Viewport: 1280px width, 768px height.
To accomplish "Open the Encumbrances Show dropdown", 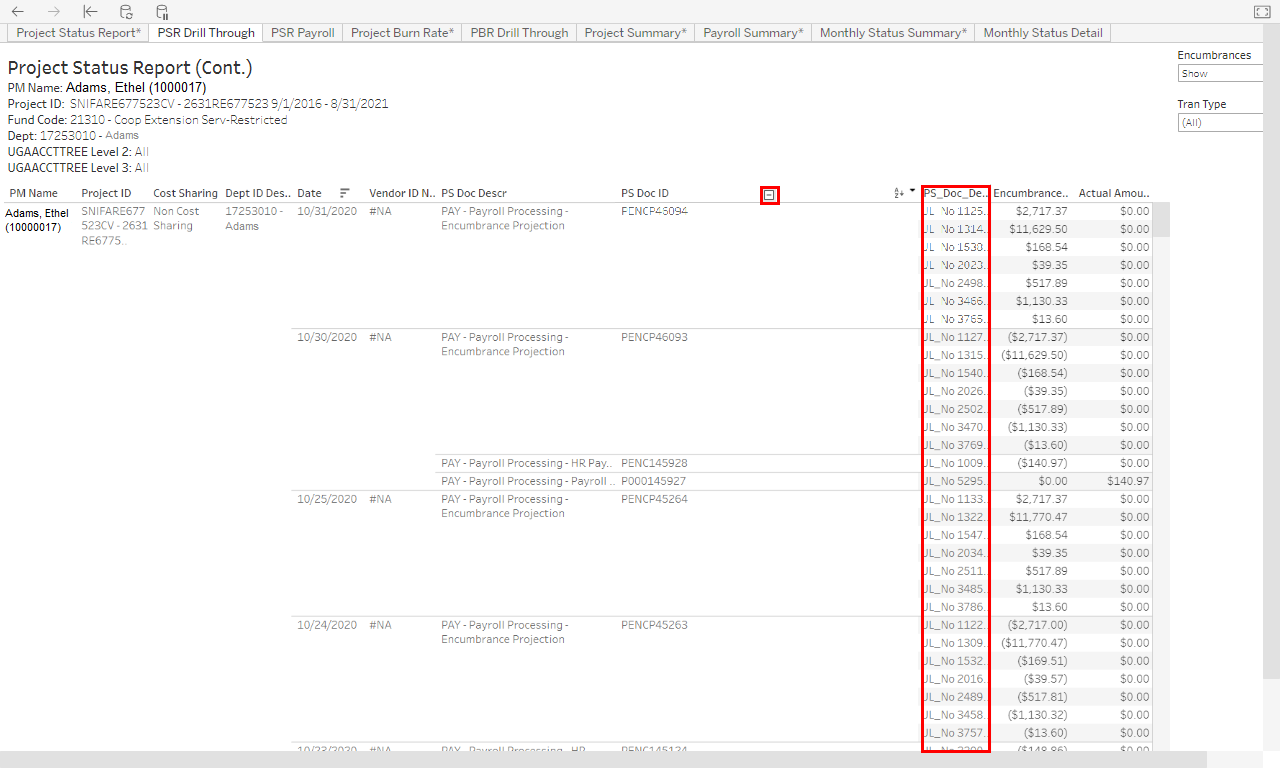I will pyautogui.click(x=1220, y=74).
